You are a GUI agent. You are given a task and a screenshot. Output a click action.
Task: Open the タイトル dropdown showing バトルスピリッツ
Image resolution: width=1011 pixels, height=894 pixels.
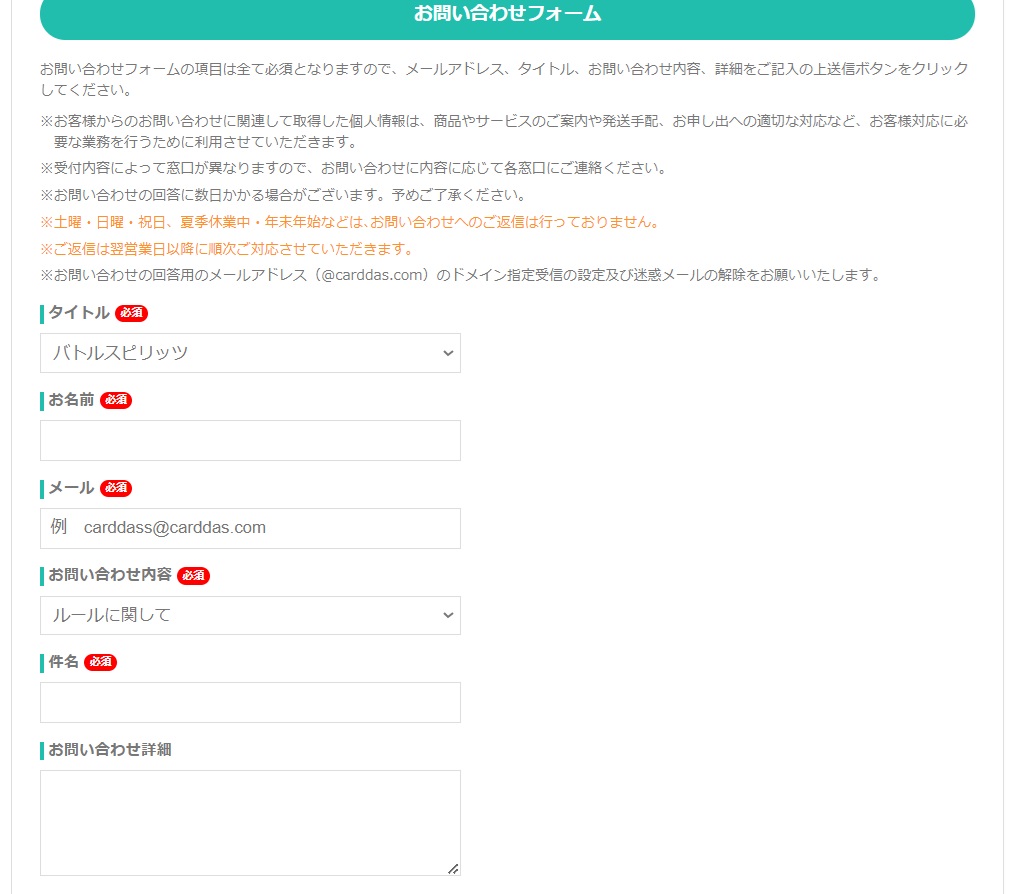pos(250,353)
